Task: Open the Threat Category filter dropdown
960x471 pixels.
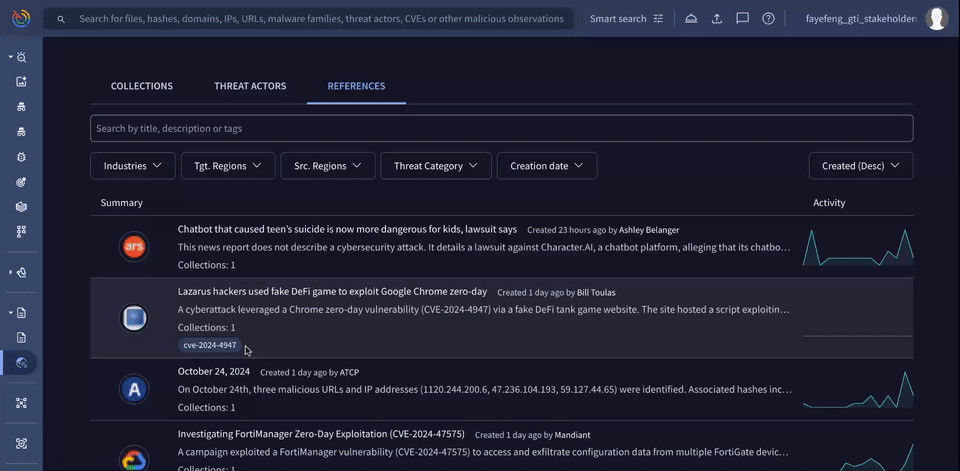Action: [x=436, y=166]
